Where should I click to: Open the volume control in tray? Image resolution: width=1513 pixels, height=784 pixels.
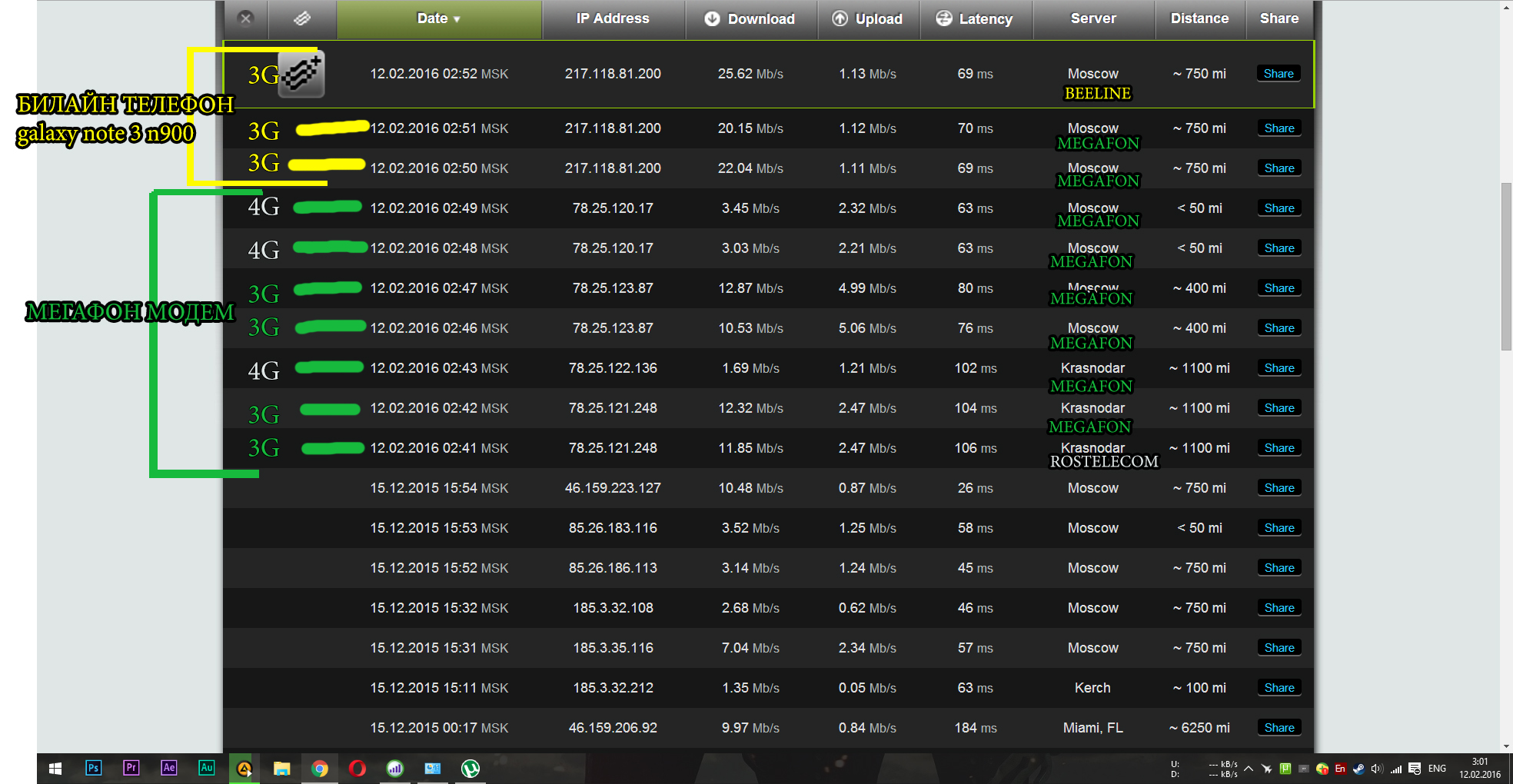coord(1377,769)
